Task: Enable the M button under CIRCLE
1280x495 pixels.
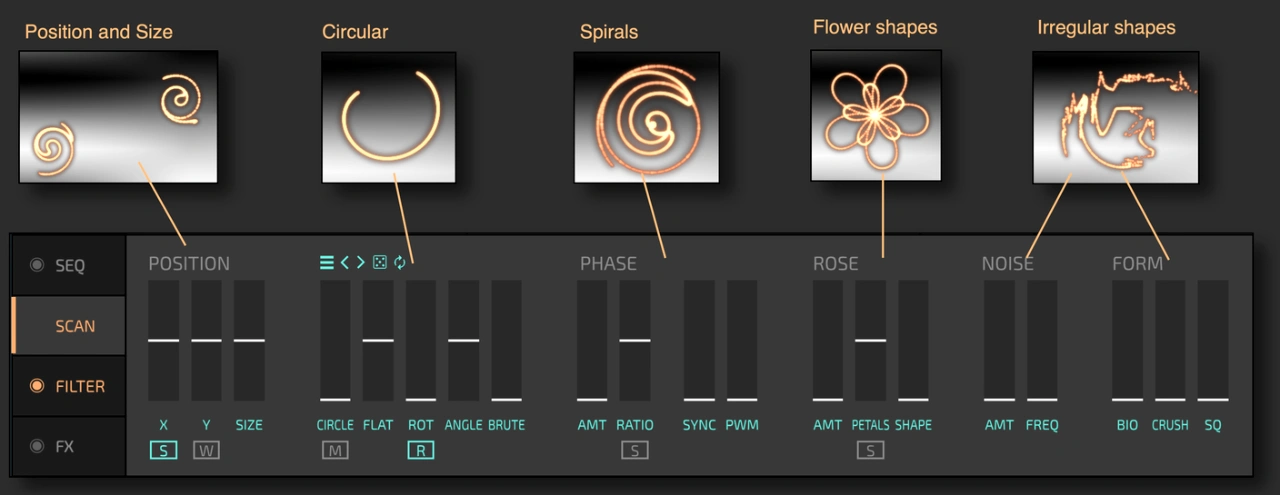Action: [x=335, y=450]
